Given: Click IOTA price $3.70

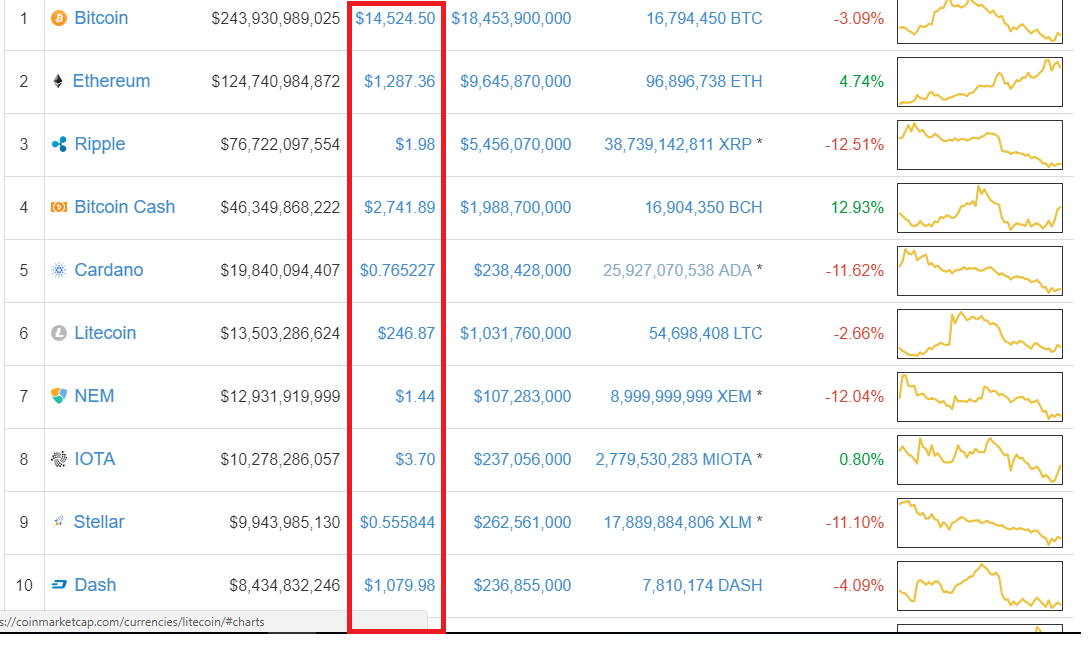Looking at the screenshot, I should pos(415,459).
